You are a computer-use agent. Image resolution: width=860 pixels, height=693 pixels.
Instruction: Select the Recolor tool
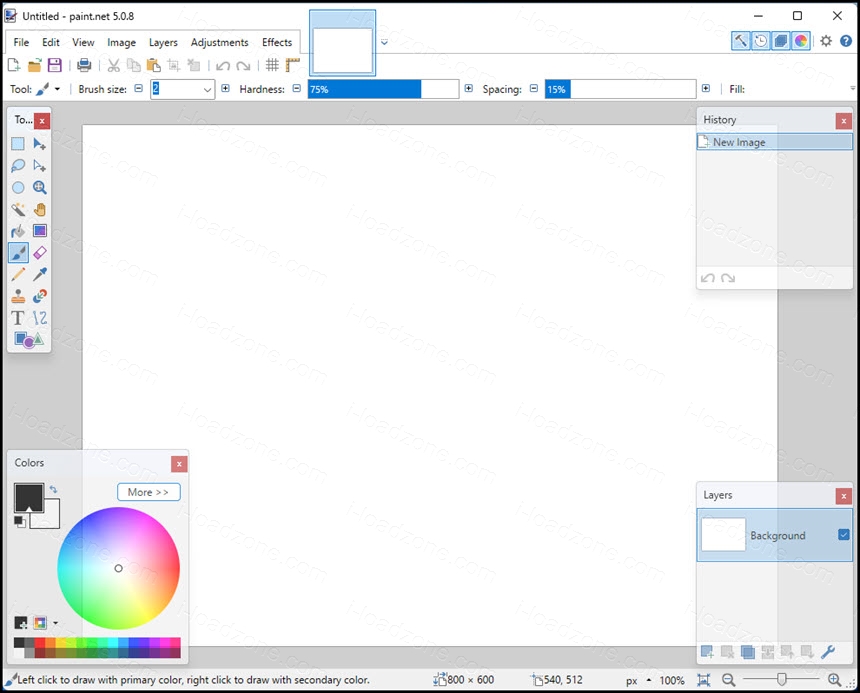(x=39, y=296)
